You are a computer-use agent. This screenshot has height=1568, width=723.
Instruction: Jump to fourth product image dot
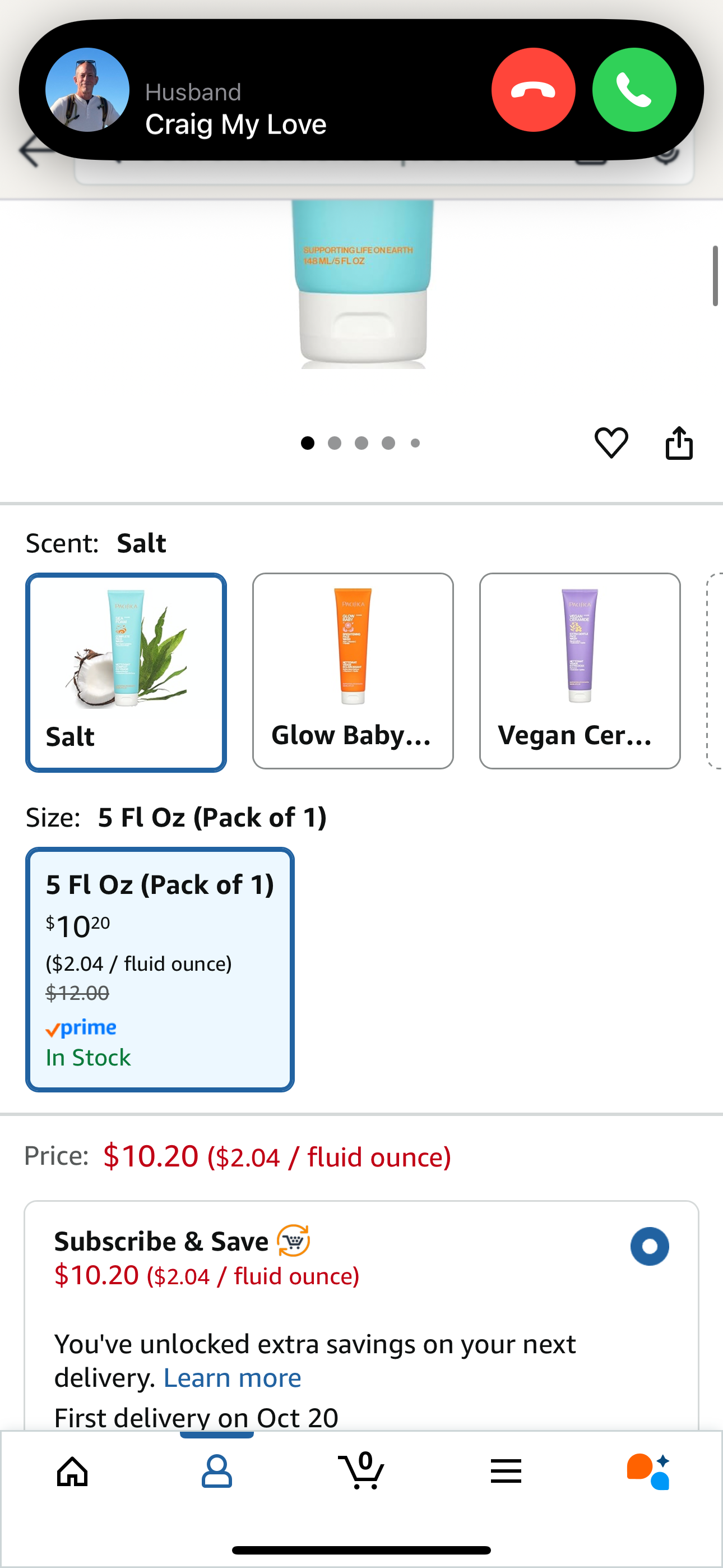tap(388, 443)
